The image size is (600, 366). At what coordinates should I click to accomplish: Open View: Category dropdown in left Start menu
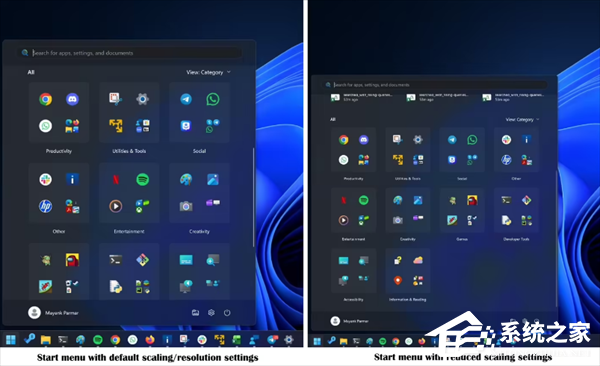209,72
